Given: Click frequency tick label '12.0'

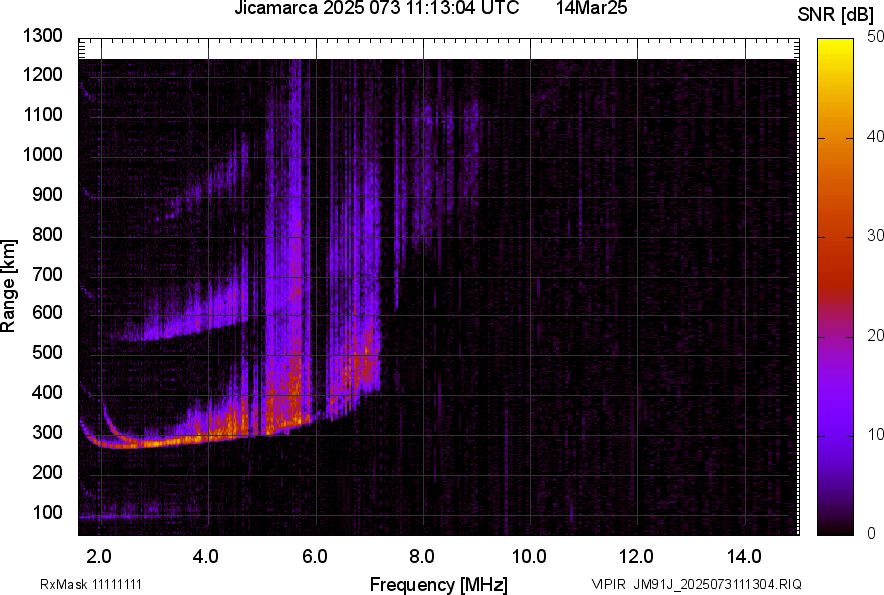Looking at the screenshot, I should point(637,557).
